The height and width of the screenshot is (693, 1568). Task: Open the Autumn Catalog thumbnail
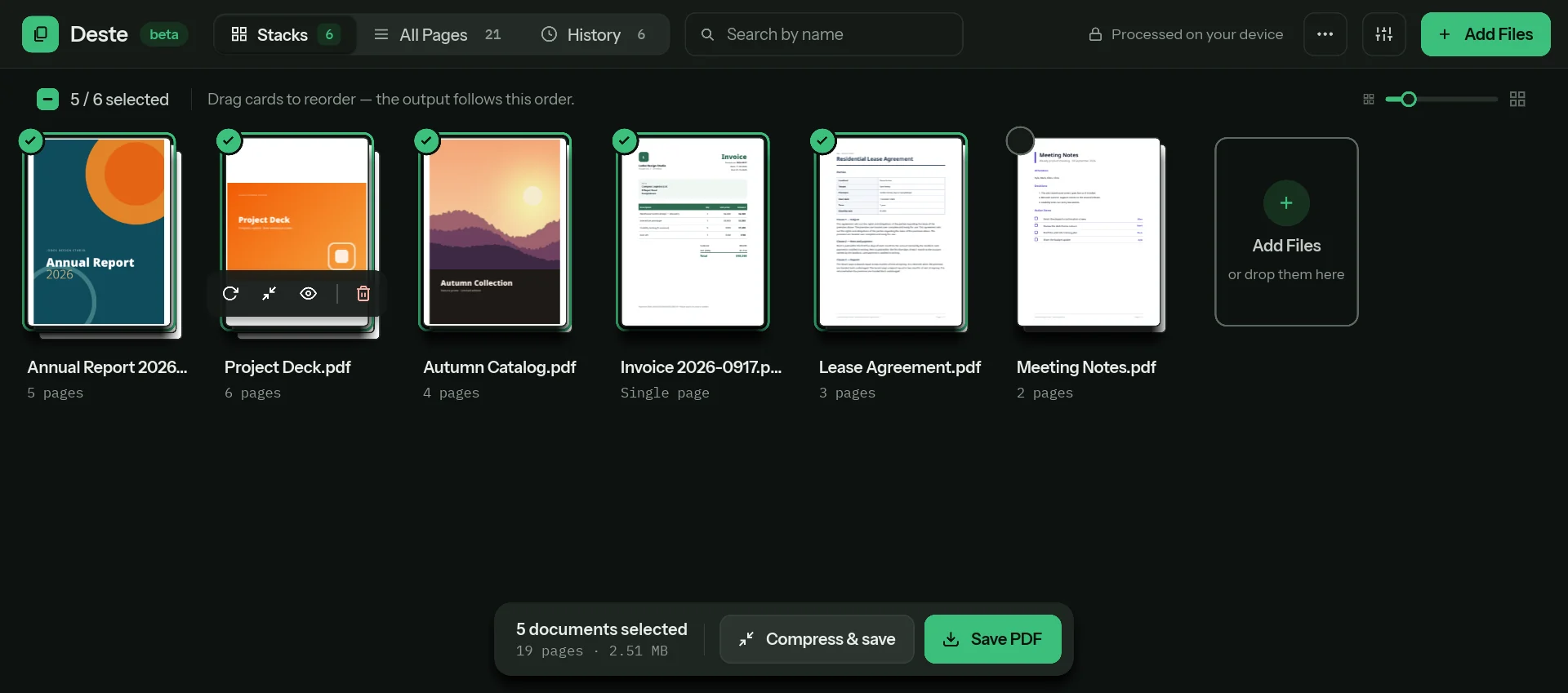[x=495, y=232]
